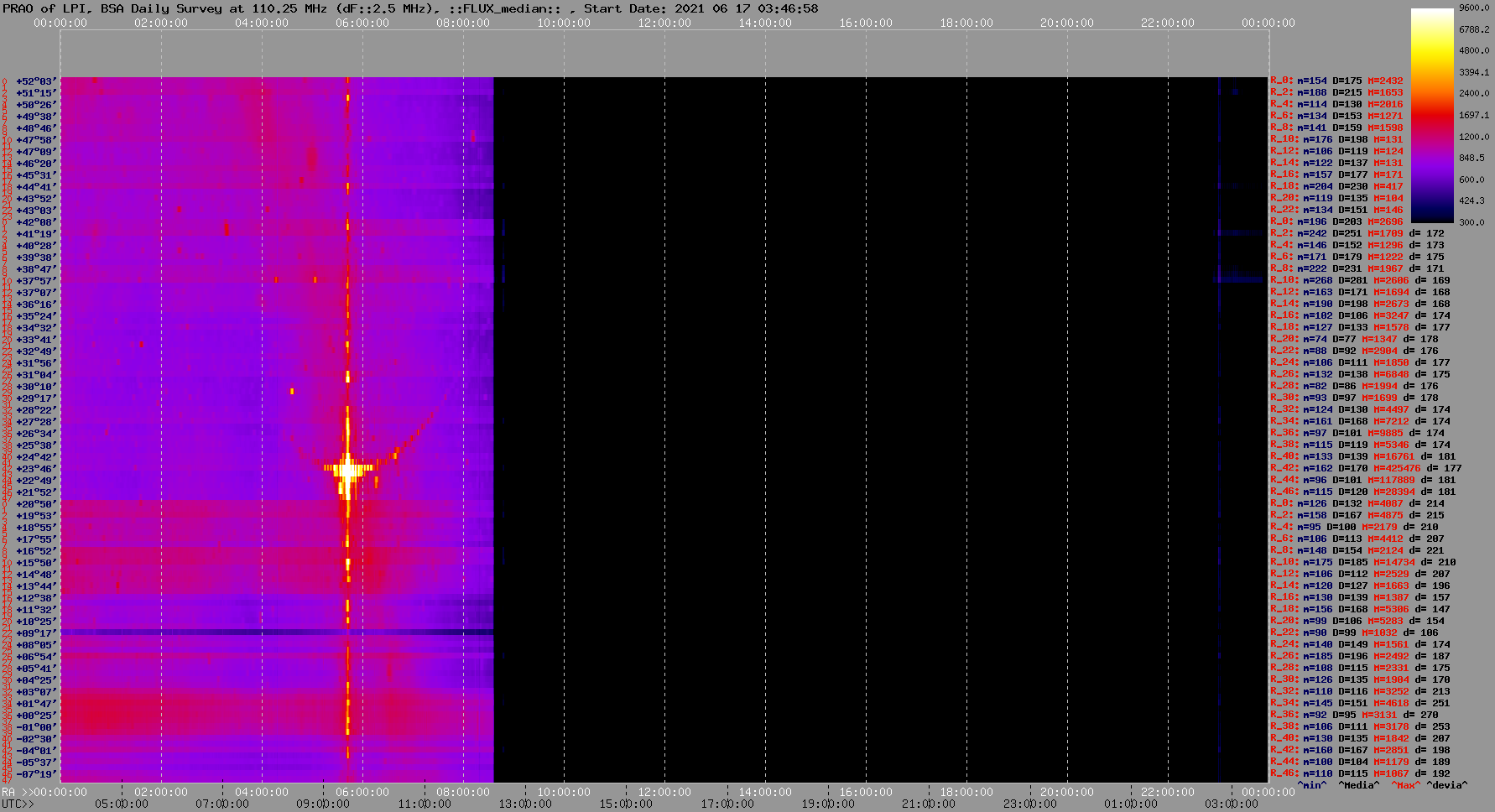The width and height of the screenshot is (1495, 812).
Task: Click the 4800.0 color scale label
Action: (x=1474, y=51)
